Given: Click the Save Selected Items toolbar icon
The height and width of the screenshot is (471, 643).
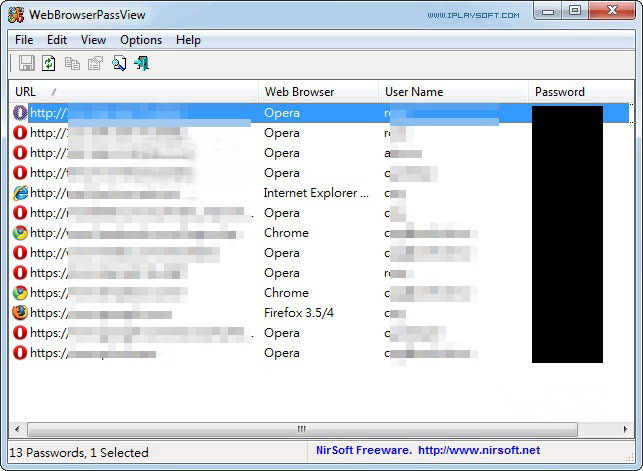Looking at the screenshot, I should tap(27, 64).
